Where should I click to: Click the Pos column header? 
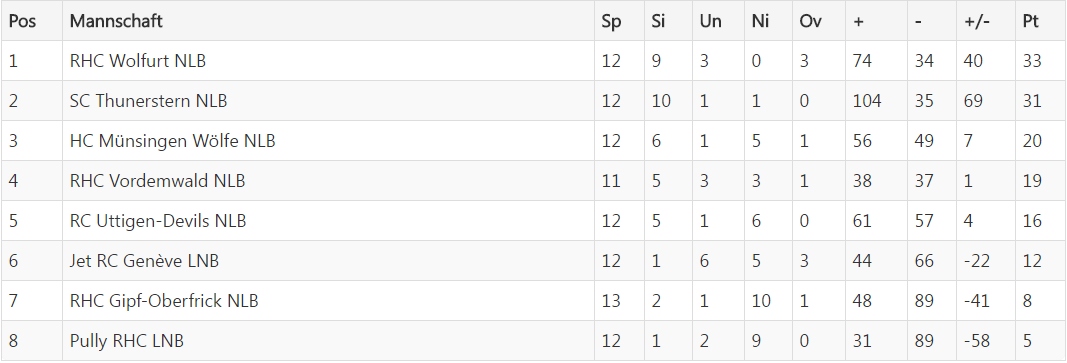(22, 21)
